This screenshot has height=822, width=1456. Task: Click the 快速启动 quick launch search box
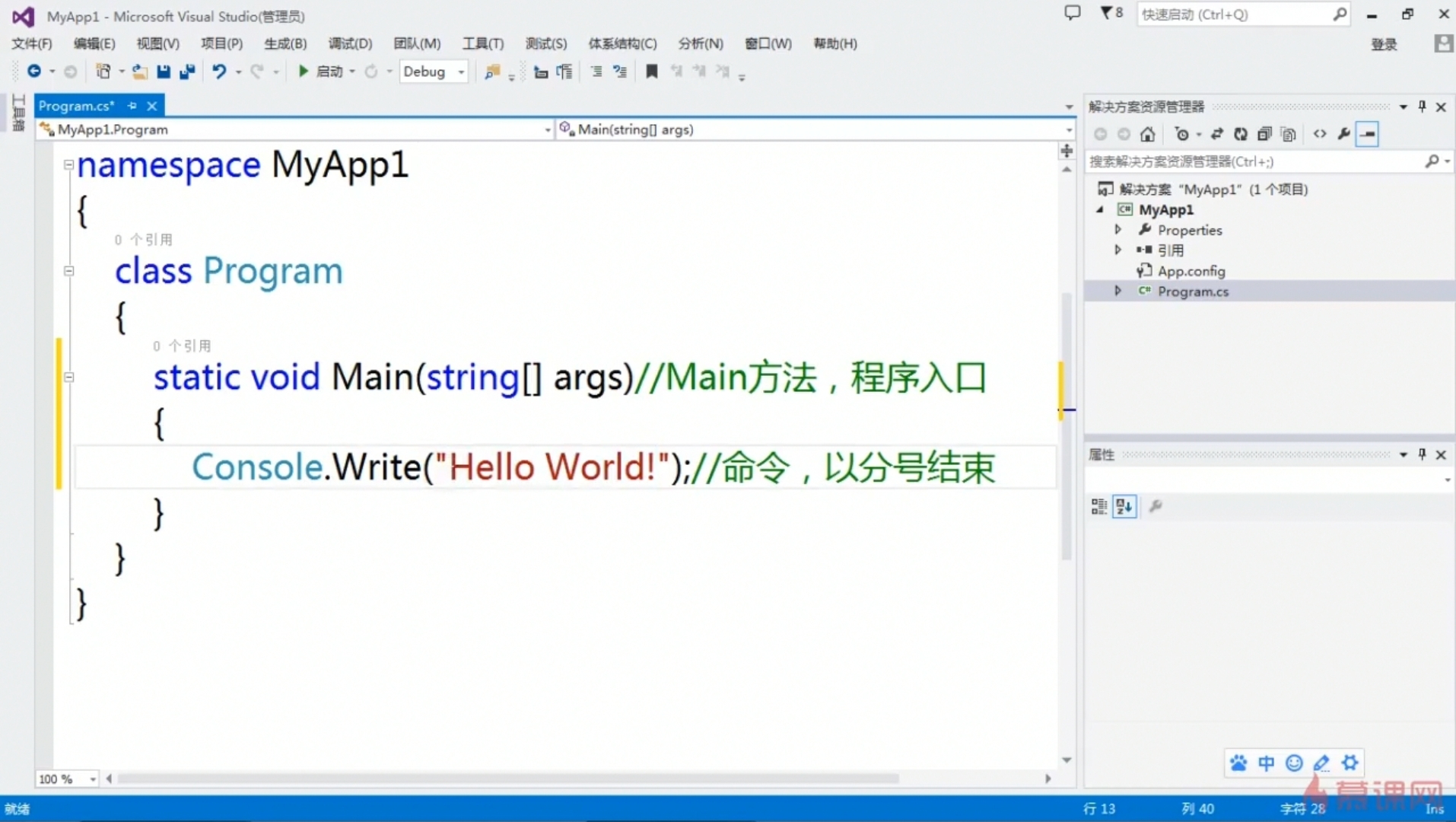click(x=1243, y=14)
